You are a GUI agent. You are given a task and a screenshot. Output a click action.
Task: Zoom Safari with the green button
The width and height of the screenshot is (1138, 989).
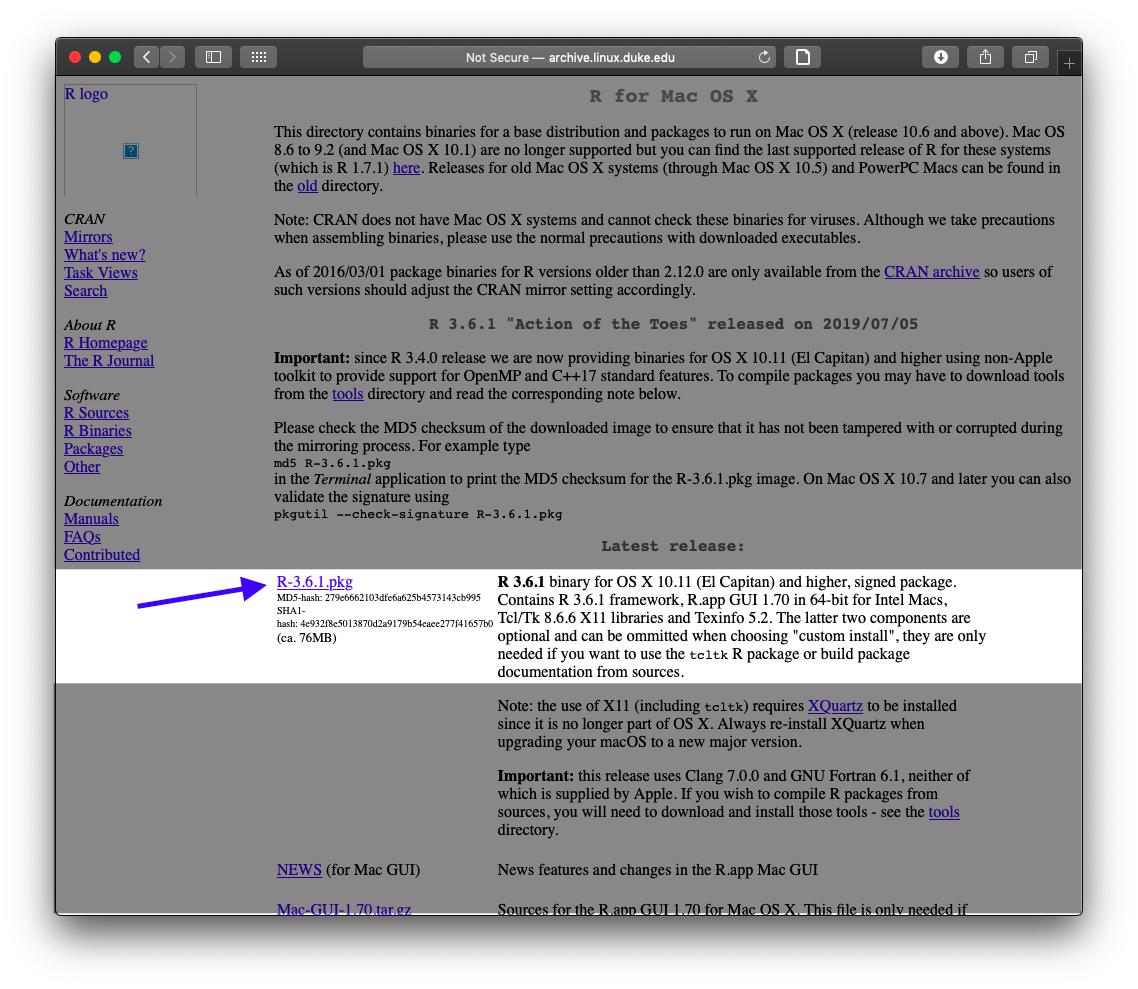[x=115, y=57]
